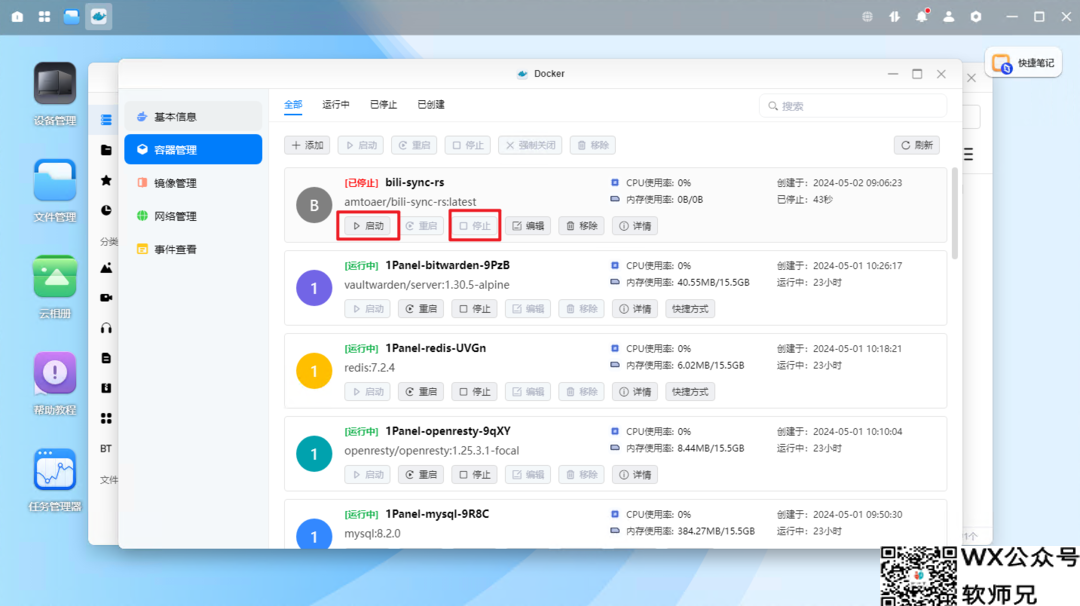Click 停止 for 1Panel-redis-UVGn
Viewport: 1080px width, 606px height.
[475, 392]
